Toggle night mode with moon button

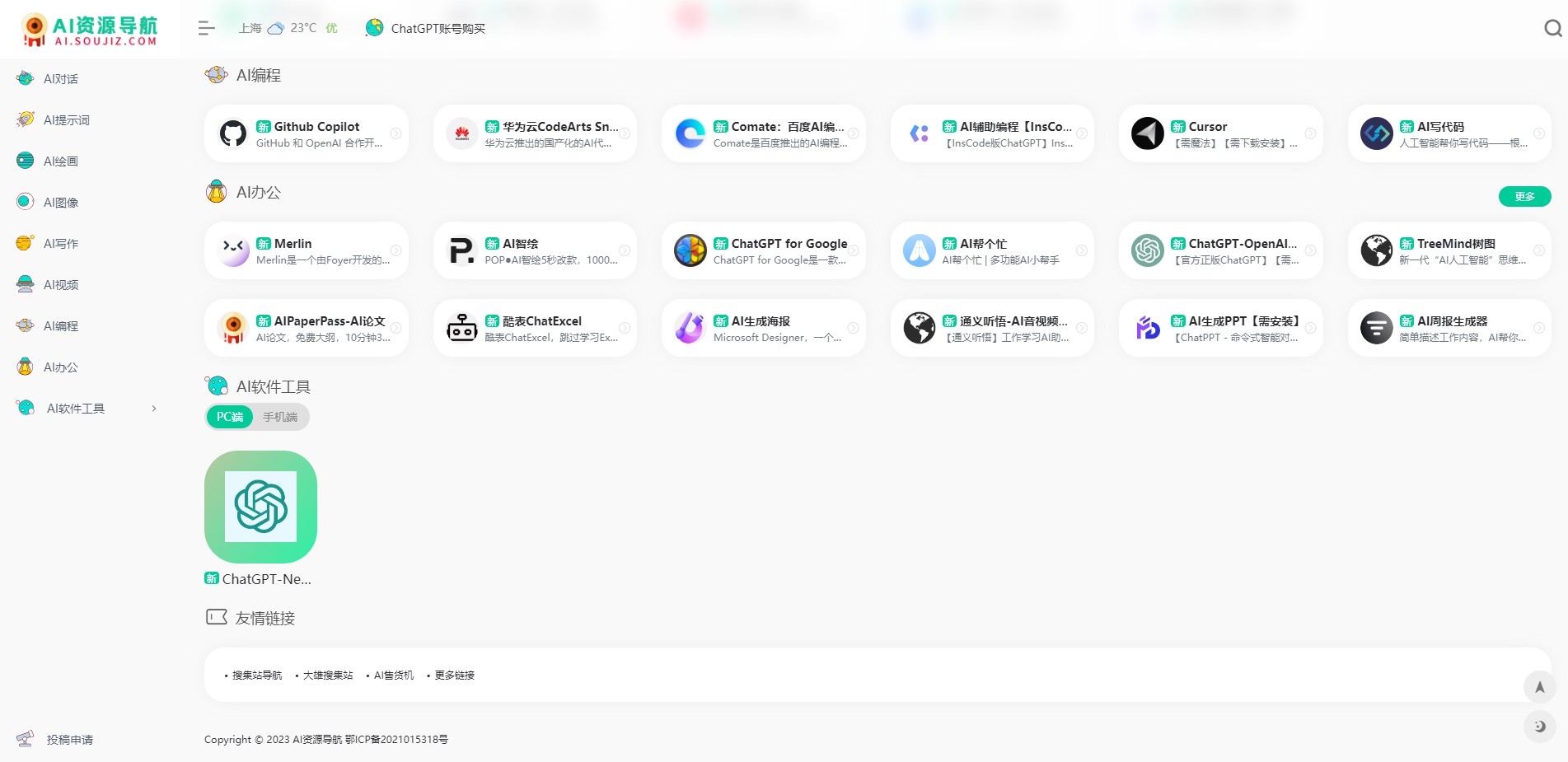[1539, 727]
